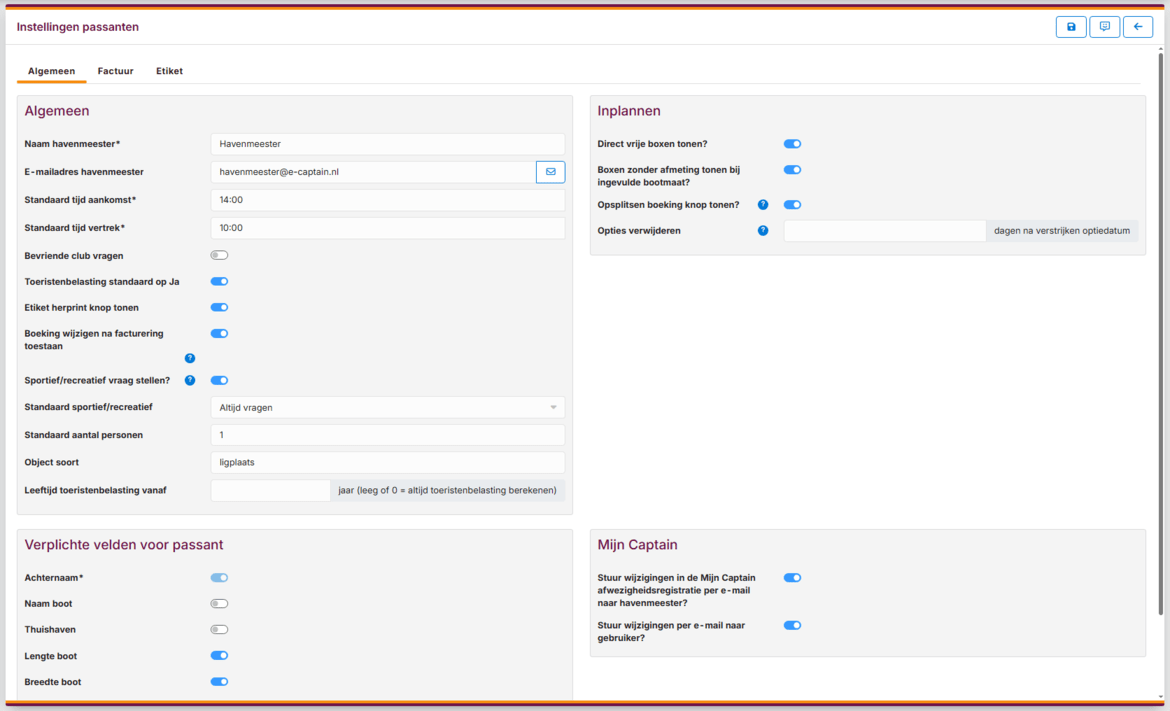
Task: Click help icon beside Sportief/recreatief vraag stellen
Action: (x=190, y=381)
